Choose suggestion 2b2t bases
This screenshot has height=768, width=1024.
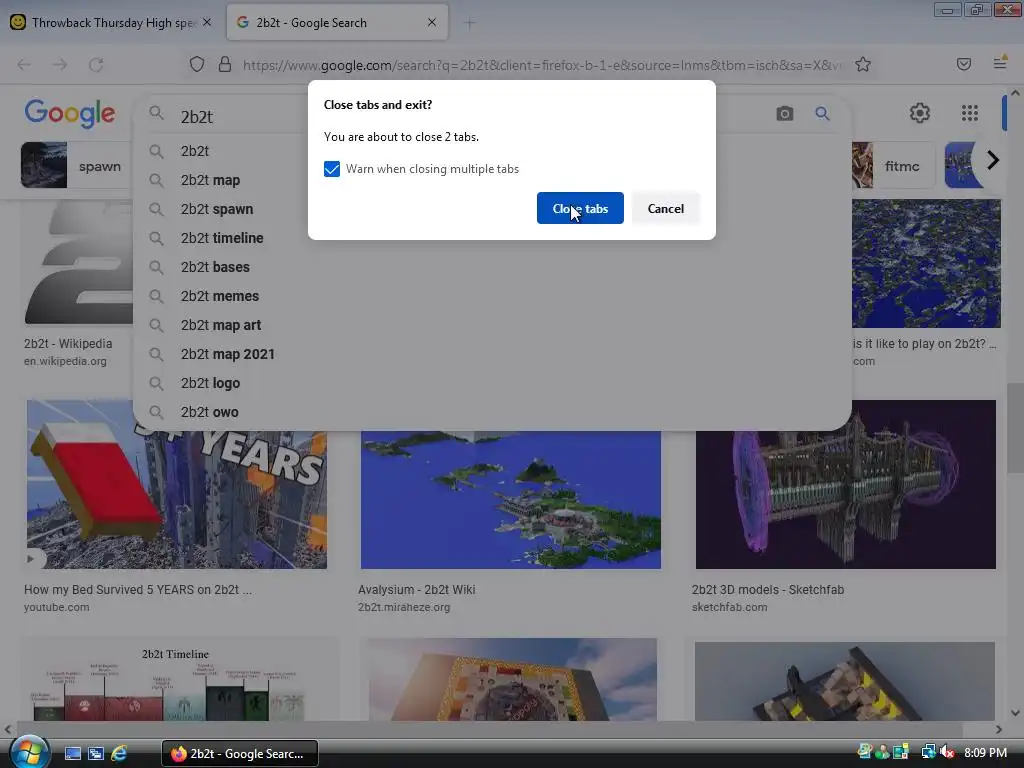pos(215,267)
